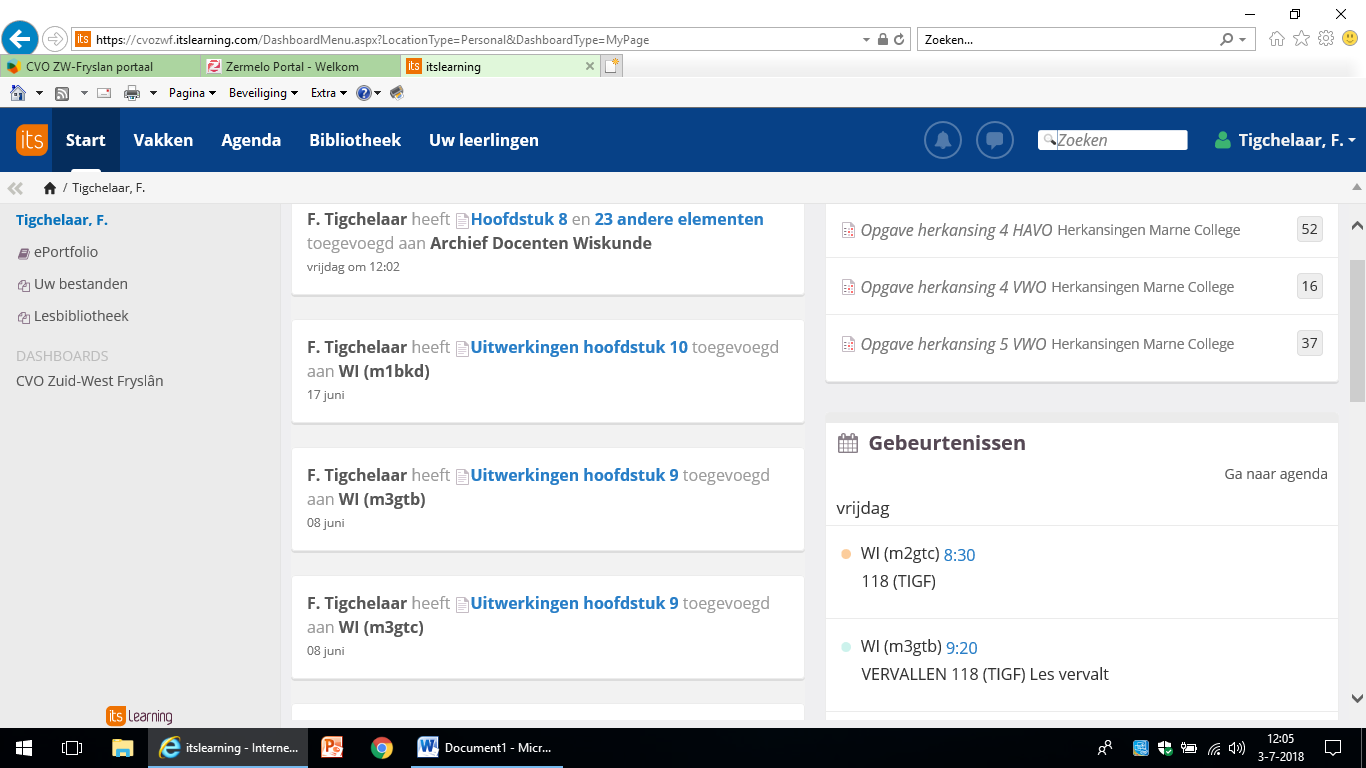This screenshot has width=1366, height=768.
Task: Click the itslearning orange logo icon
Action: point(31,140)
